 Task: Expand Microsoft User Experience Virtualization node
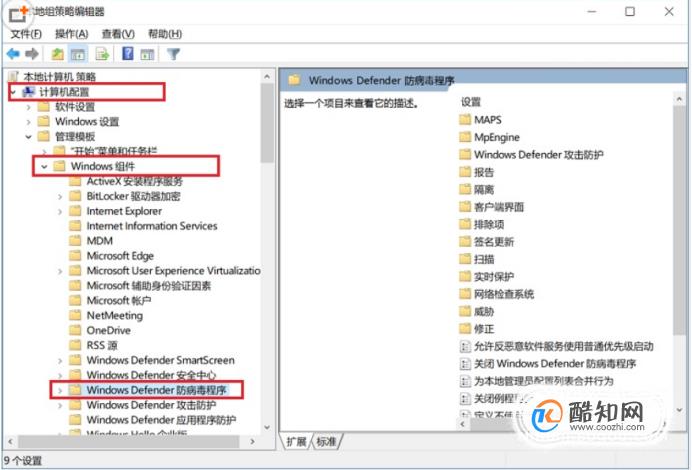60,271
